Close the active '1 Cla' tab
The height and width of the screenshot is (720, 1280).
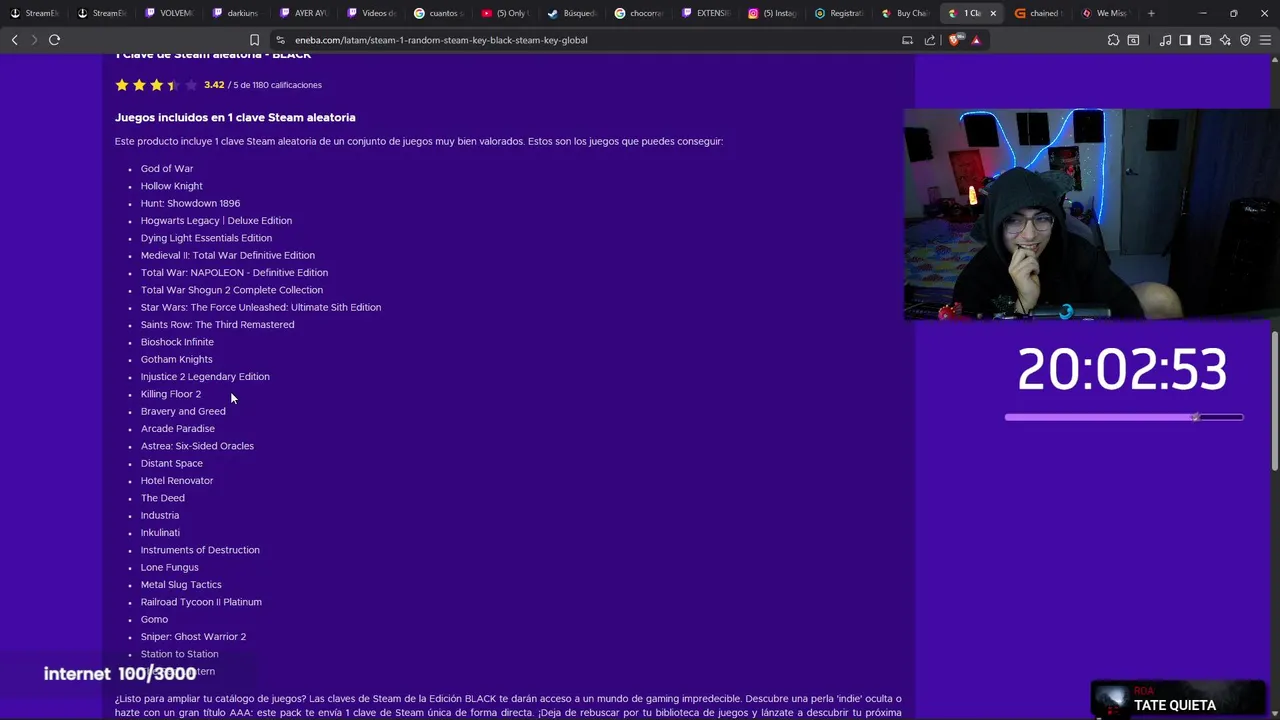(x=993, y=13)
